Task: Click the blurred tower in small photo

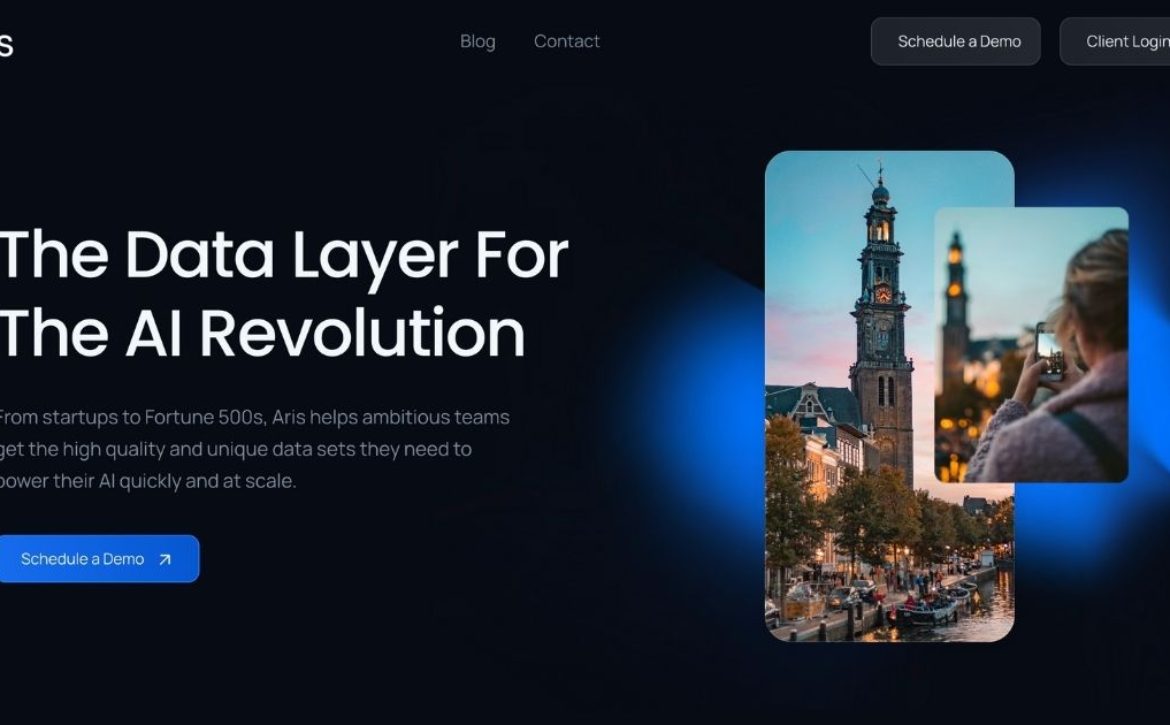Action: pyautogui.click(x=955, y=313)
